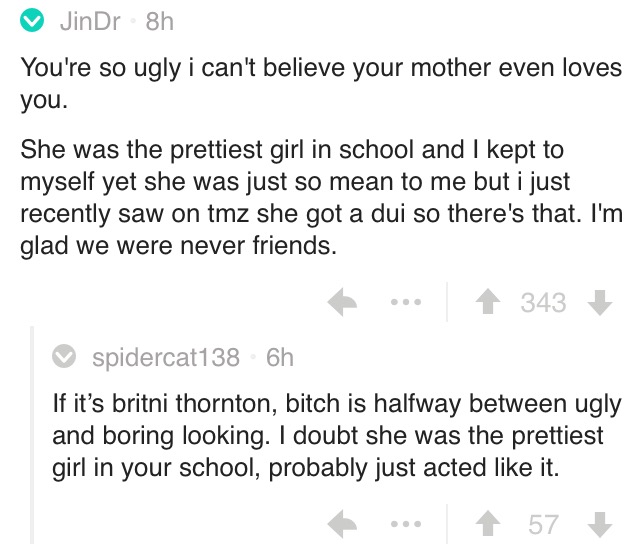Collapse spidercat138's reply using gray chevron
Viewport: 640px width, 544px height.
click(64, 356)
